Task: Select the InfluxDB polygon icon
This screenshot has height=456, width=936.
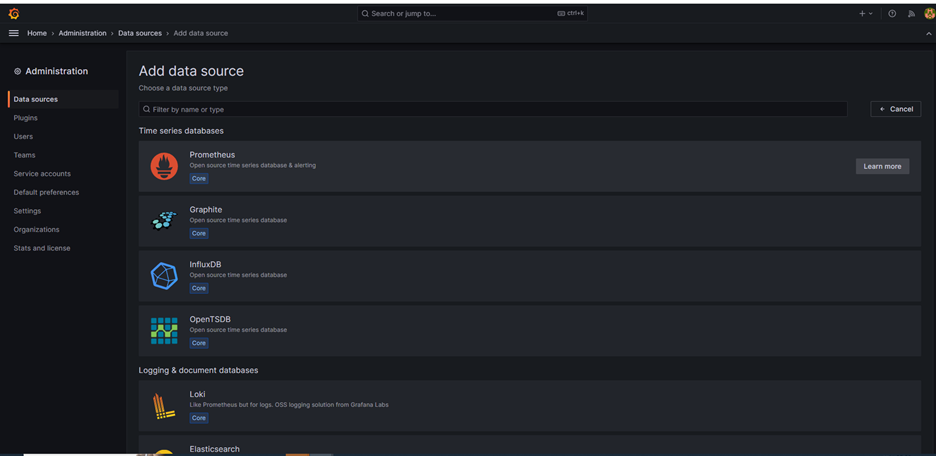Action: click(x=164, y=276)
